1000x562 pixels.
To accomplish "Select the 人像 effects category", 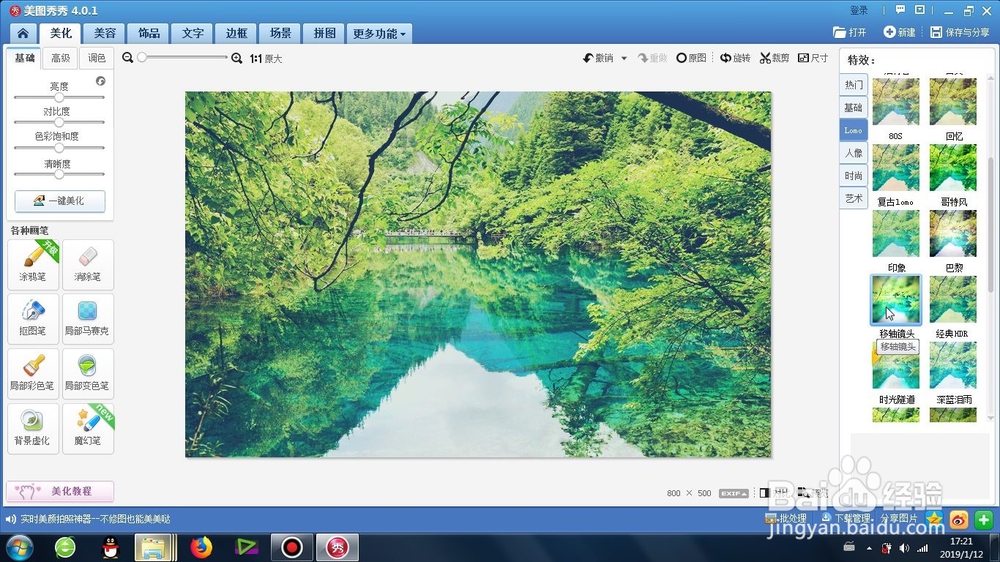I will coord(853,152).
